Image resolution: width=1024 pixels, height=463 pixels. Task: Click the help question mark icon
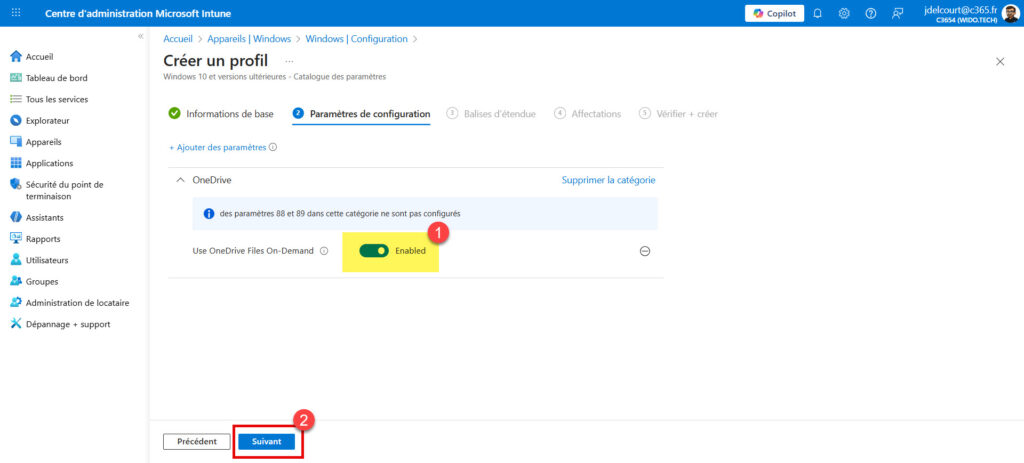point(870,13)
